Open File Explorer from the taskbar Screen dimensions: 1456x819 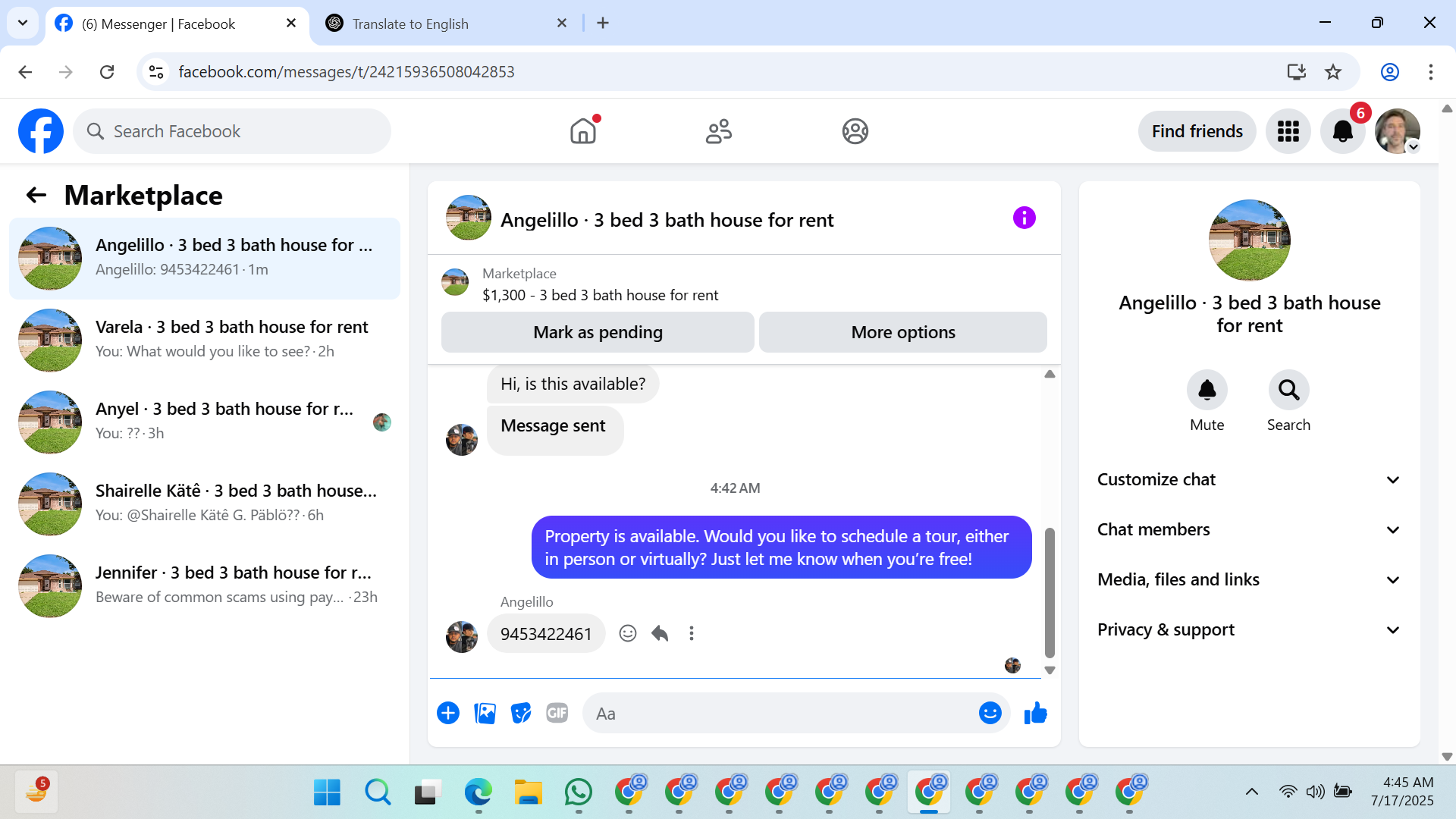coord(529,792)
